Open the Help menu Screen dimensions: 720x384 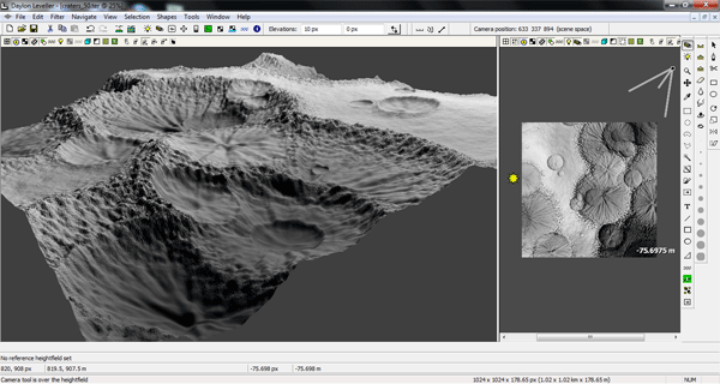(x=244, y=17)
